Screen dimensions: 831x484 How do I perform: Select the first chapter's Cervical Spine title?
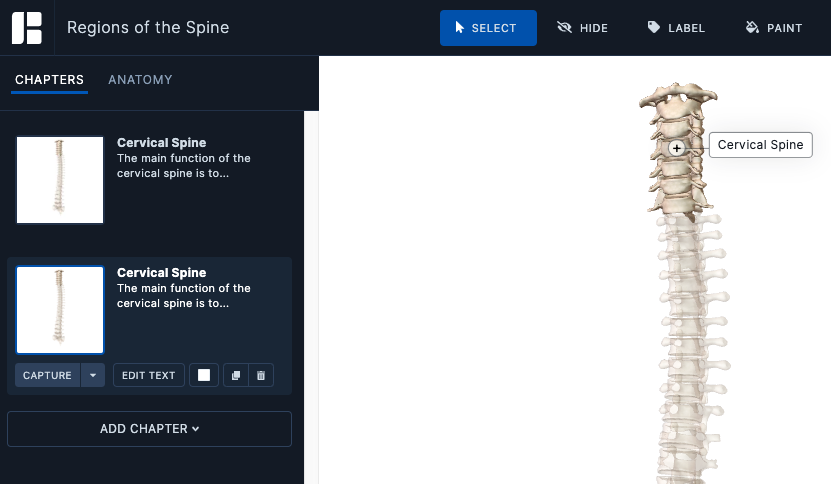tap(162, 143)
